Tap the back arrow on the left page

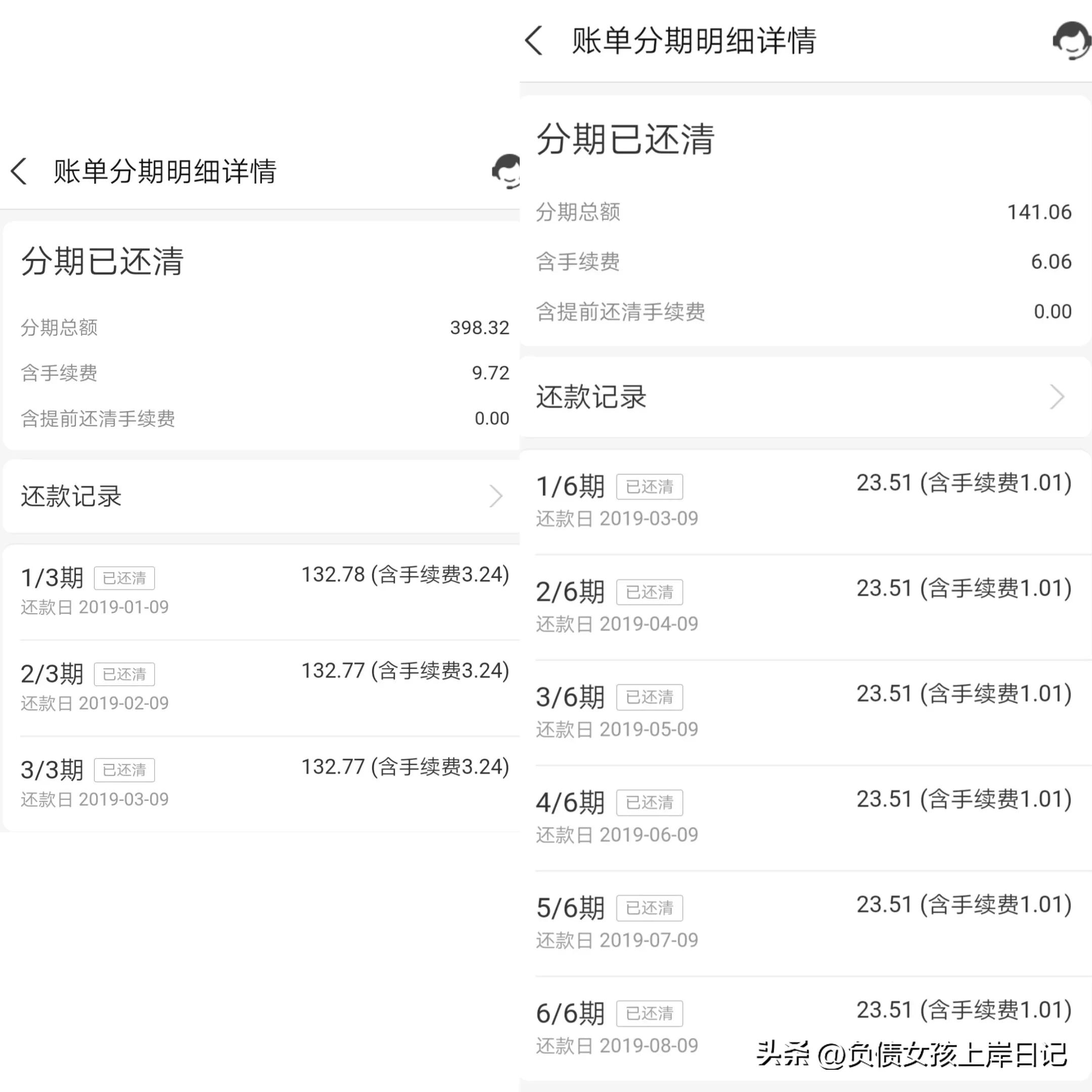click(x=19, y=171)
